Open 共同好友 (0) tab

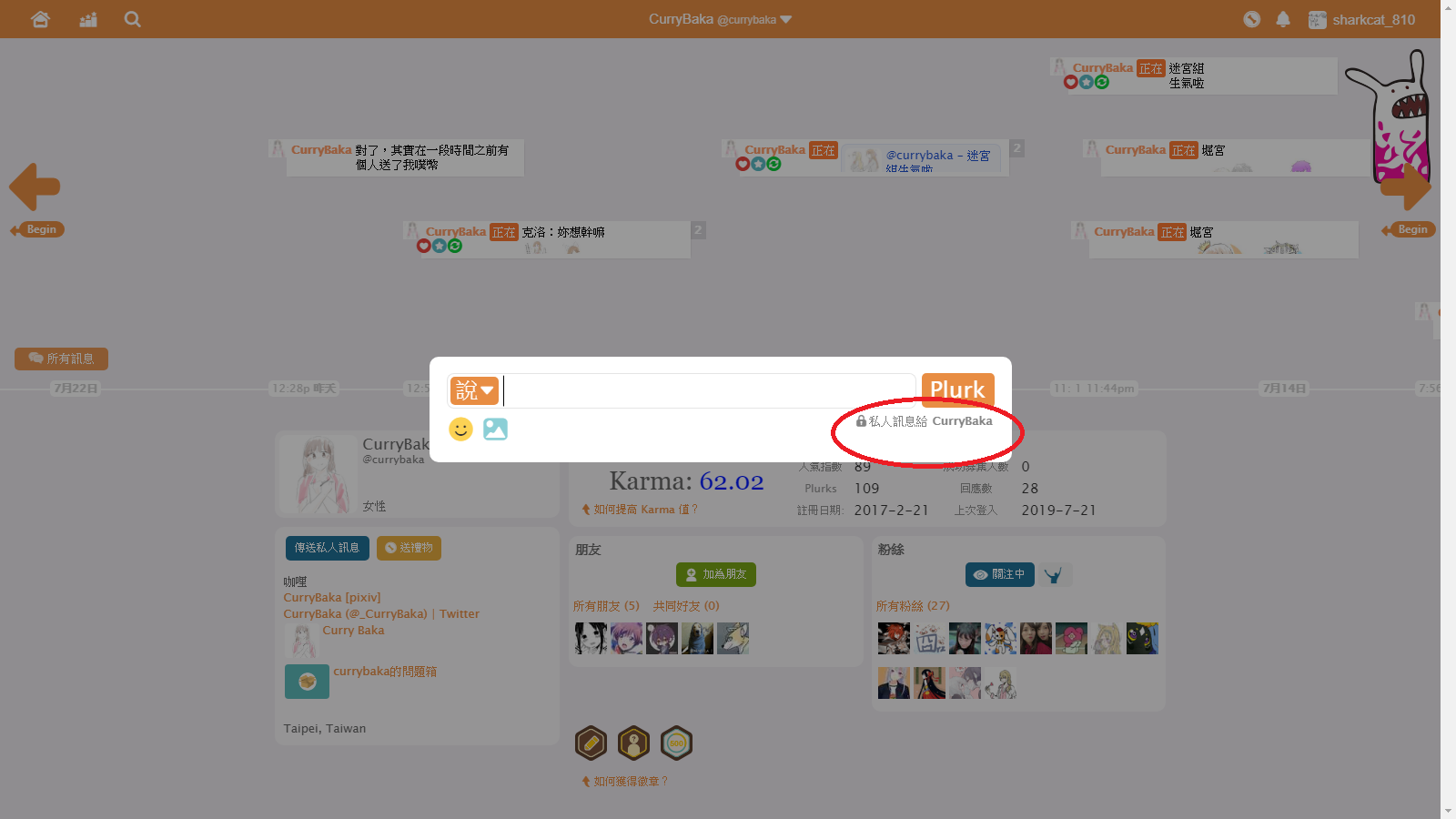[x=686, y=606]
